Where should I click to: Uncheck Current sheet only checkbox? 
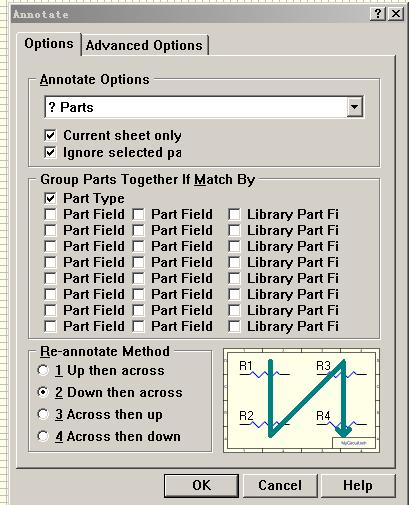pos(50,135)
